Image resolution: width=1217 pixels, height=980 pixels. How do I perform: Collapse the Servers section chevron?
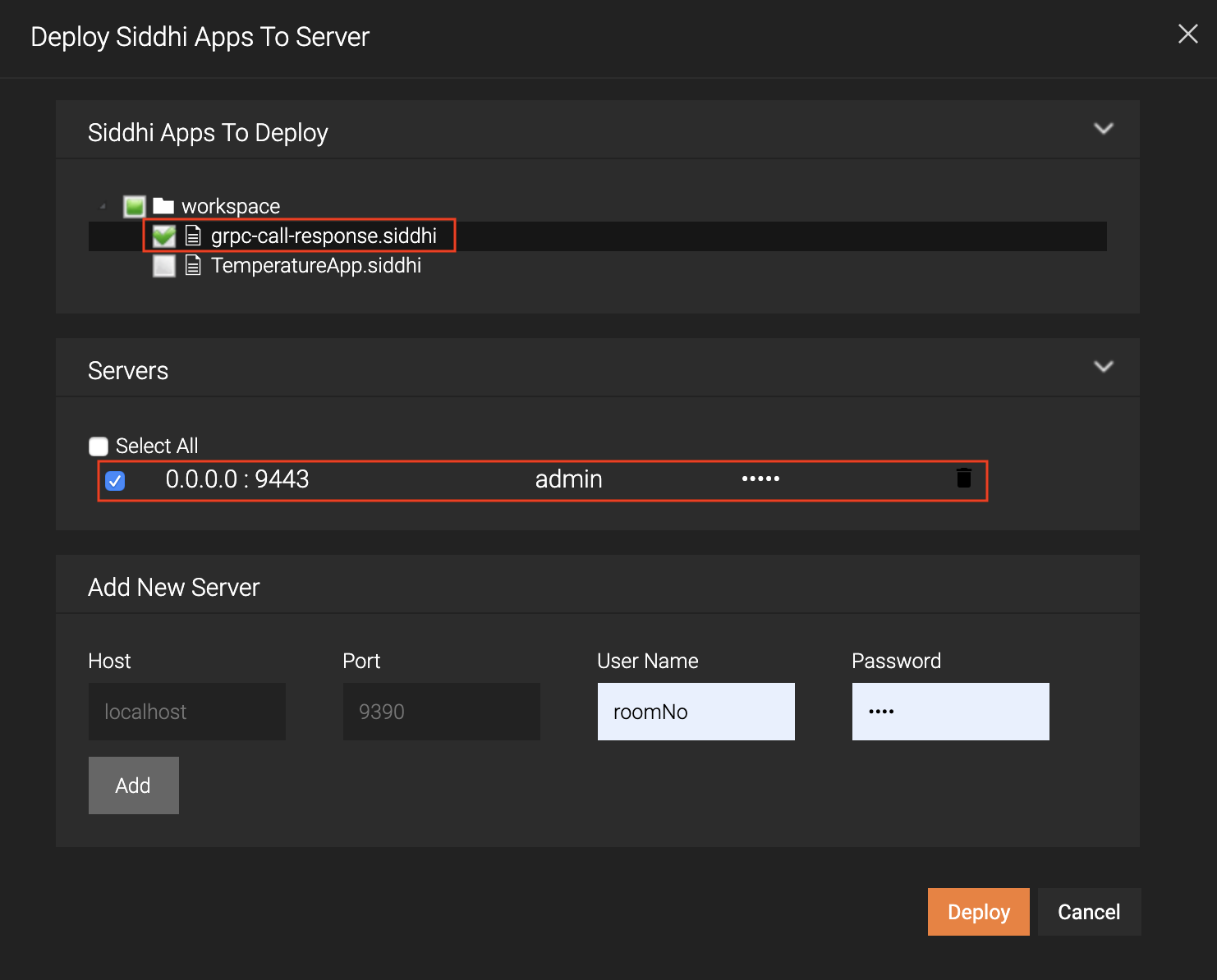click(1104, 367)
